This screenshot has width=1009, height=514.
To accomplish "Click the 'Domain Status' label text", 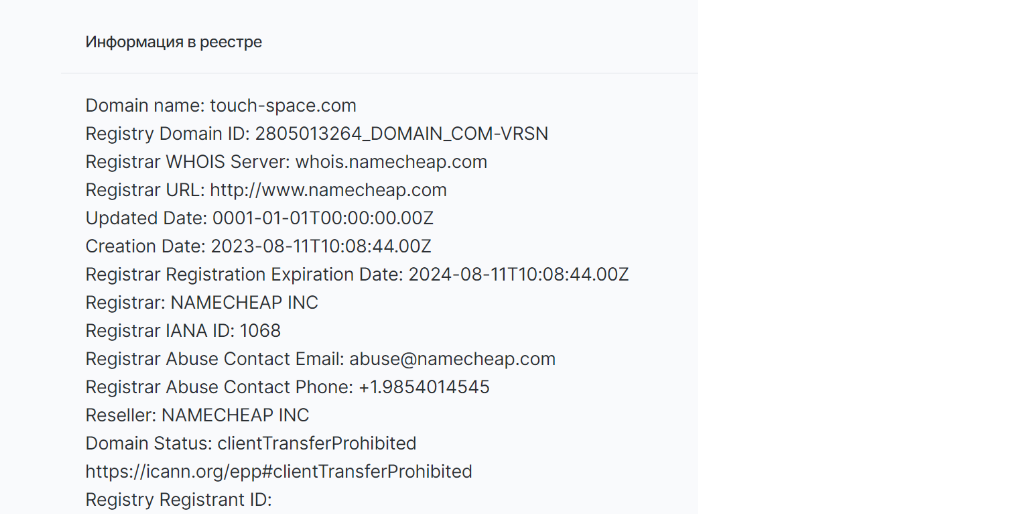I will pyautogui.click(x=149, y=444).
